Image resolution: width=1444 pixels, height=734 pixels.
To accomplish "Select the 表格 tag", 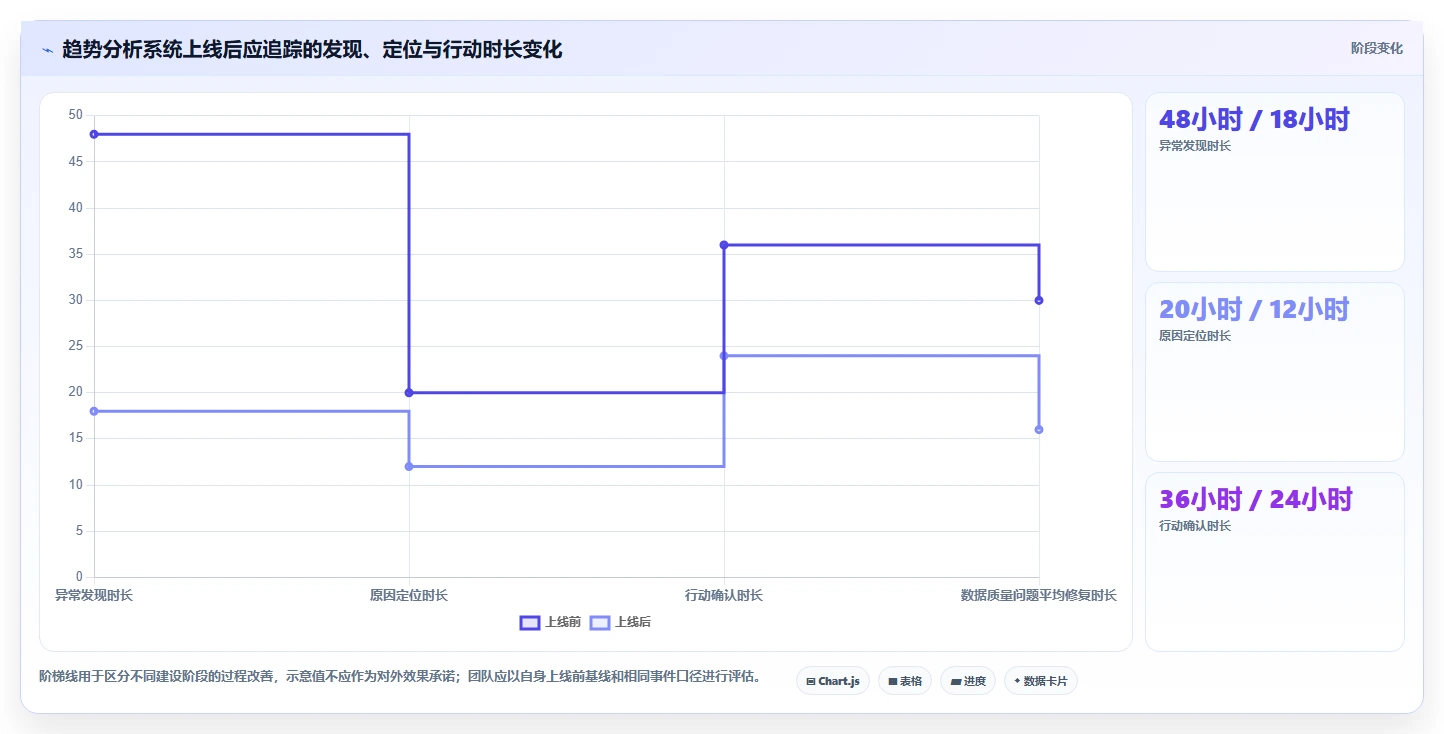I will [905, 681].
